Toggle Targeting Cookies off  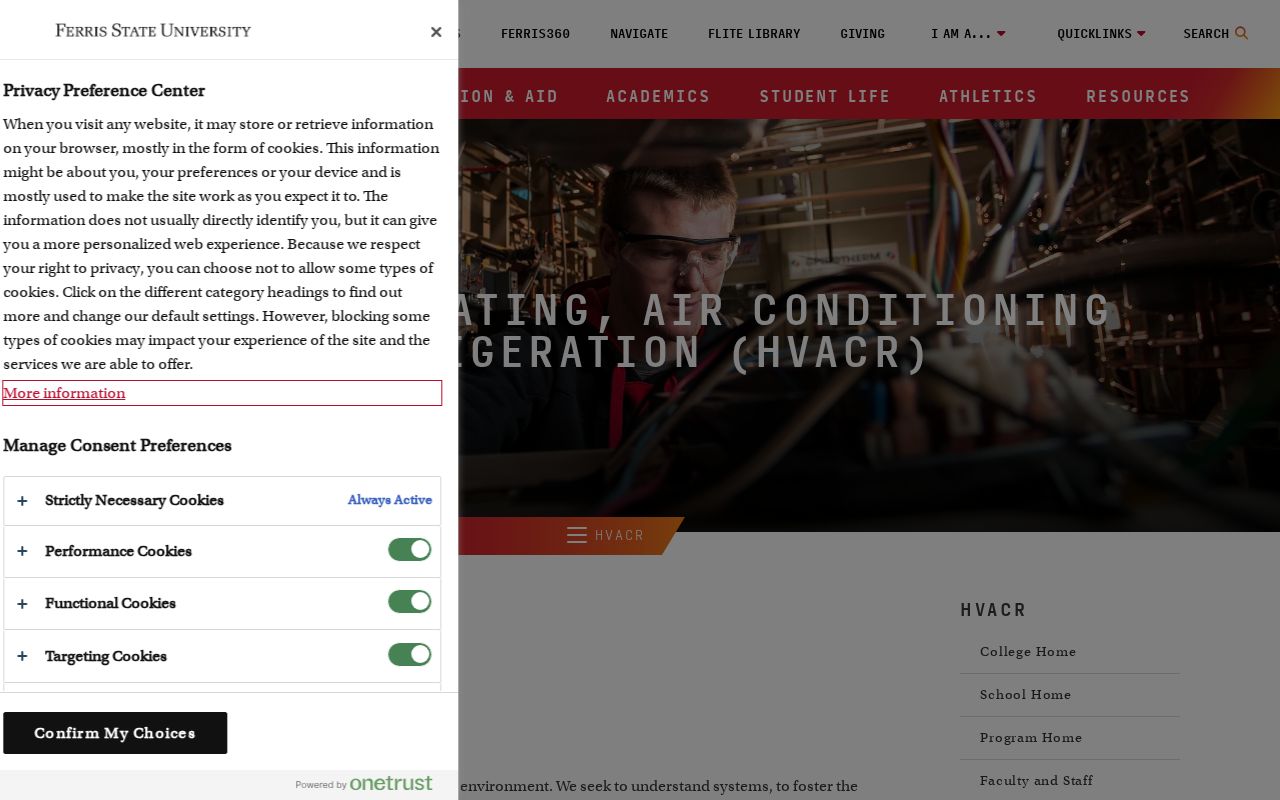410,655
